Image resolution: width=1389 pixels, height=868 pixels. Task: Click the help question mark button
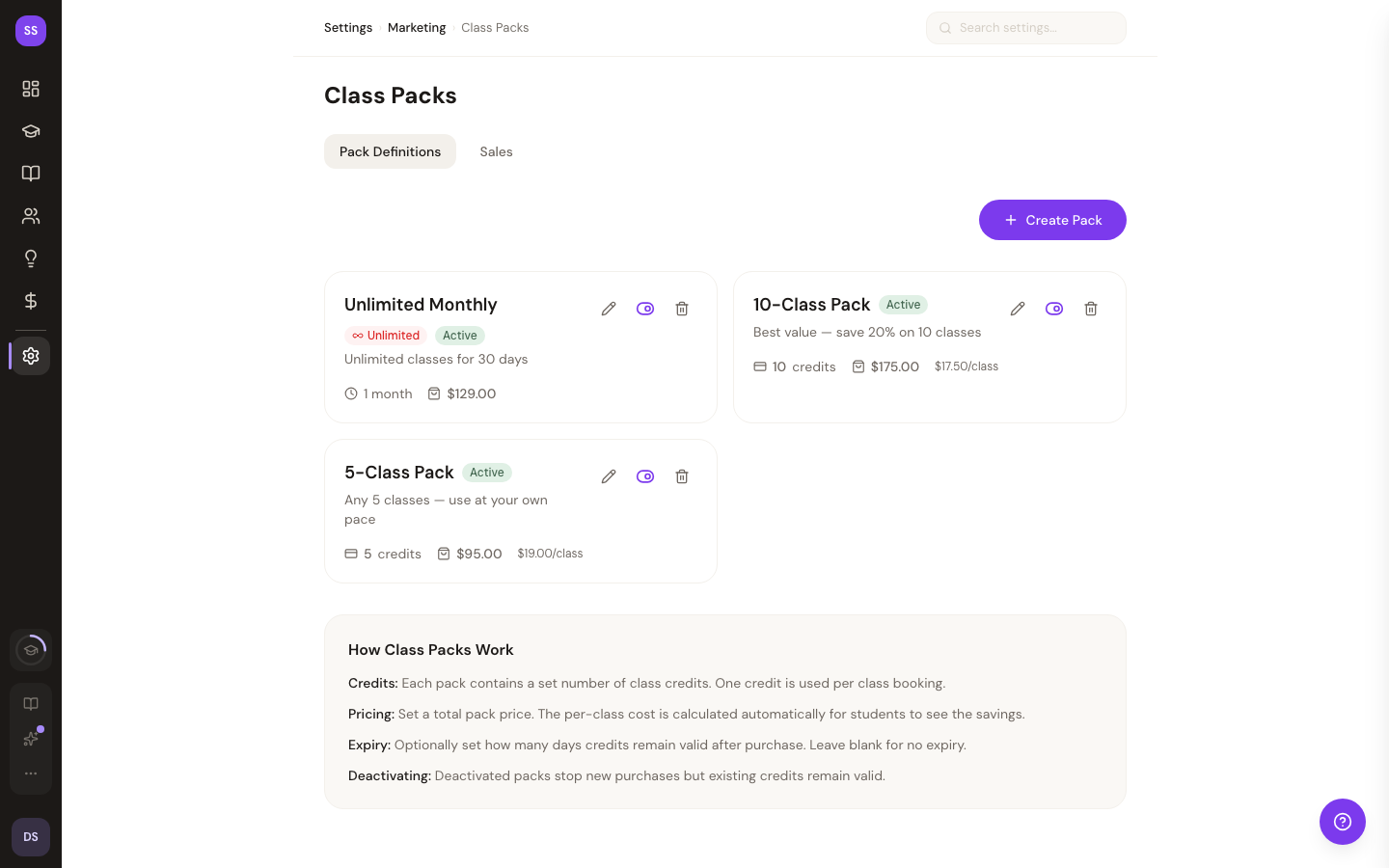1342,822
